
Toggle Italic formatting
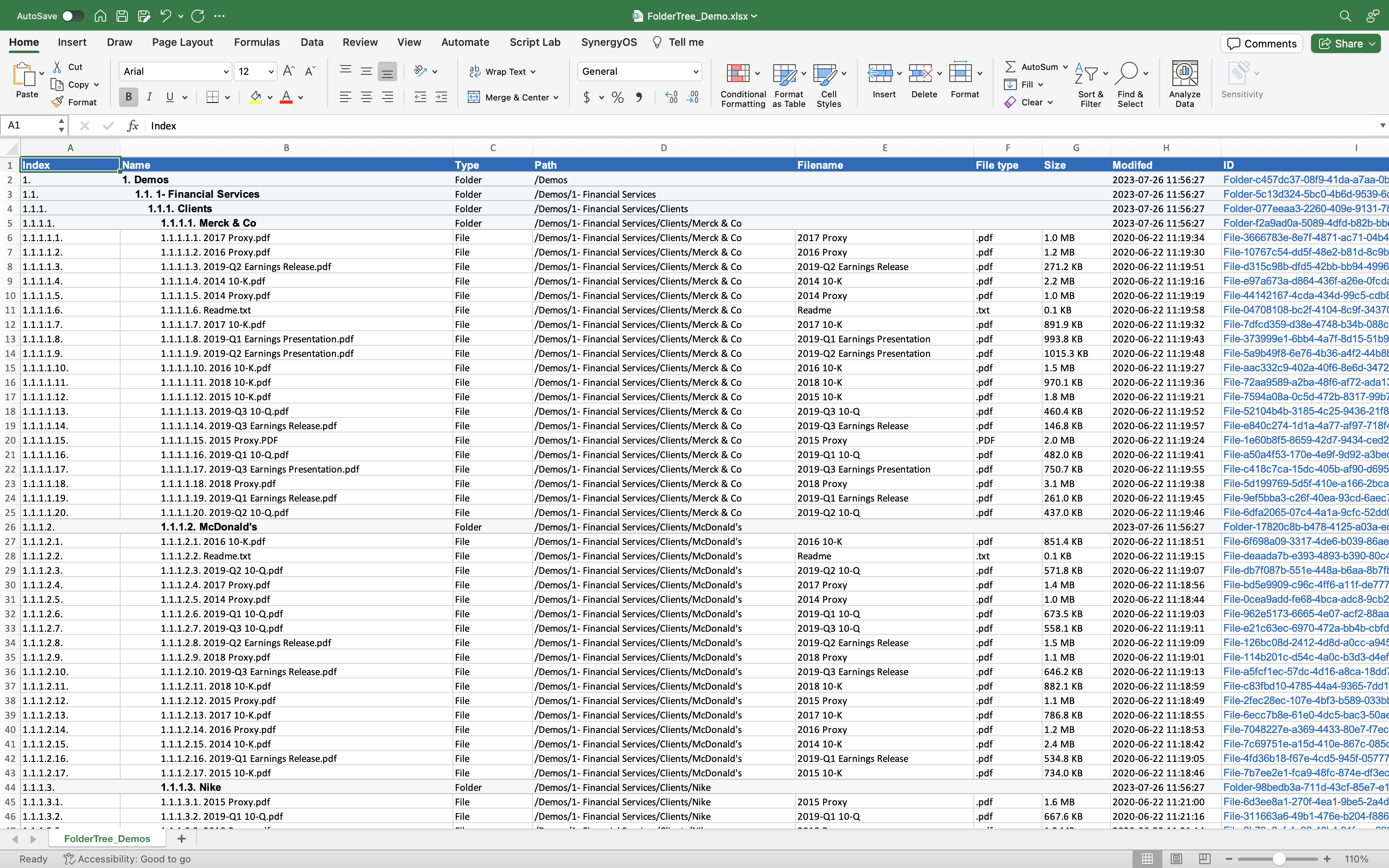(x=149, y=97)
